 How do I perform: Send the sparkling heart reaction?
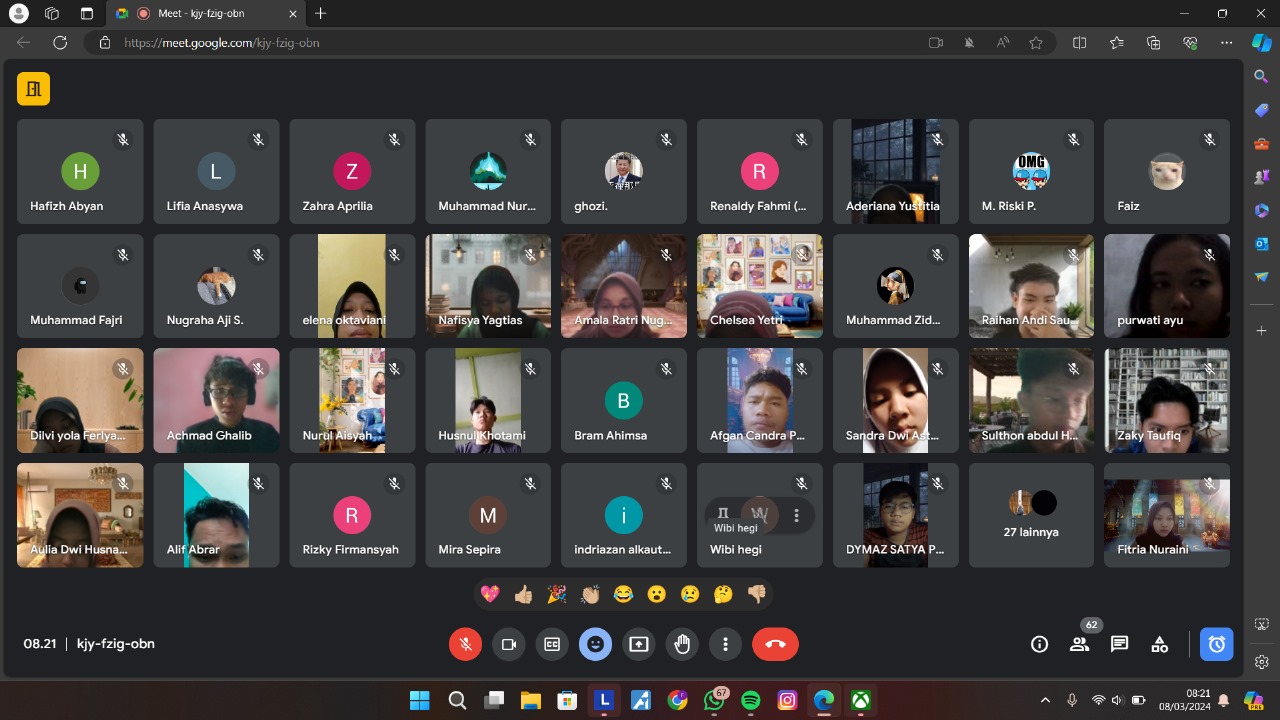tap(490, 594)
